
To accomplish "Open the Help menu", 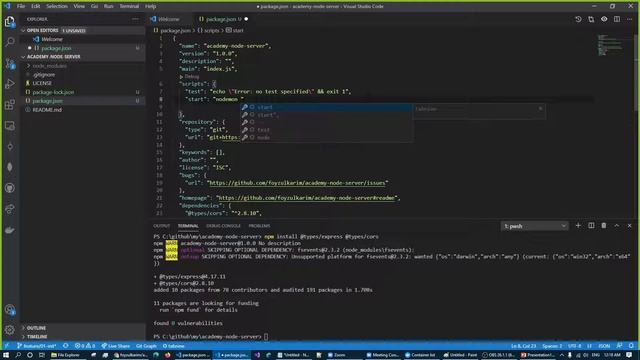I will pyautogui.click(x=151, y=6).
